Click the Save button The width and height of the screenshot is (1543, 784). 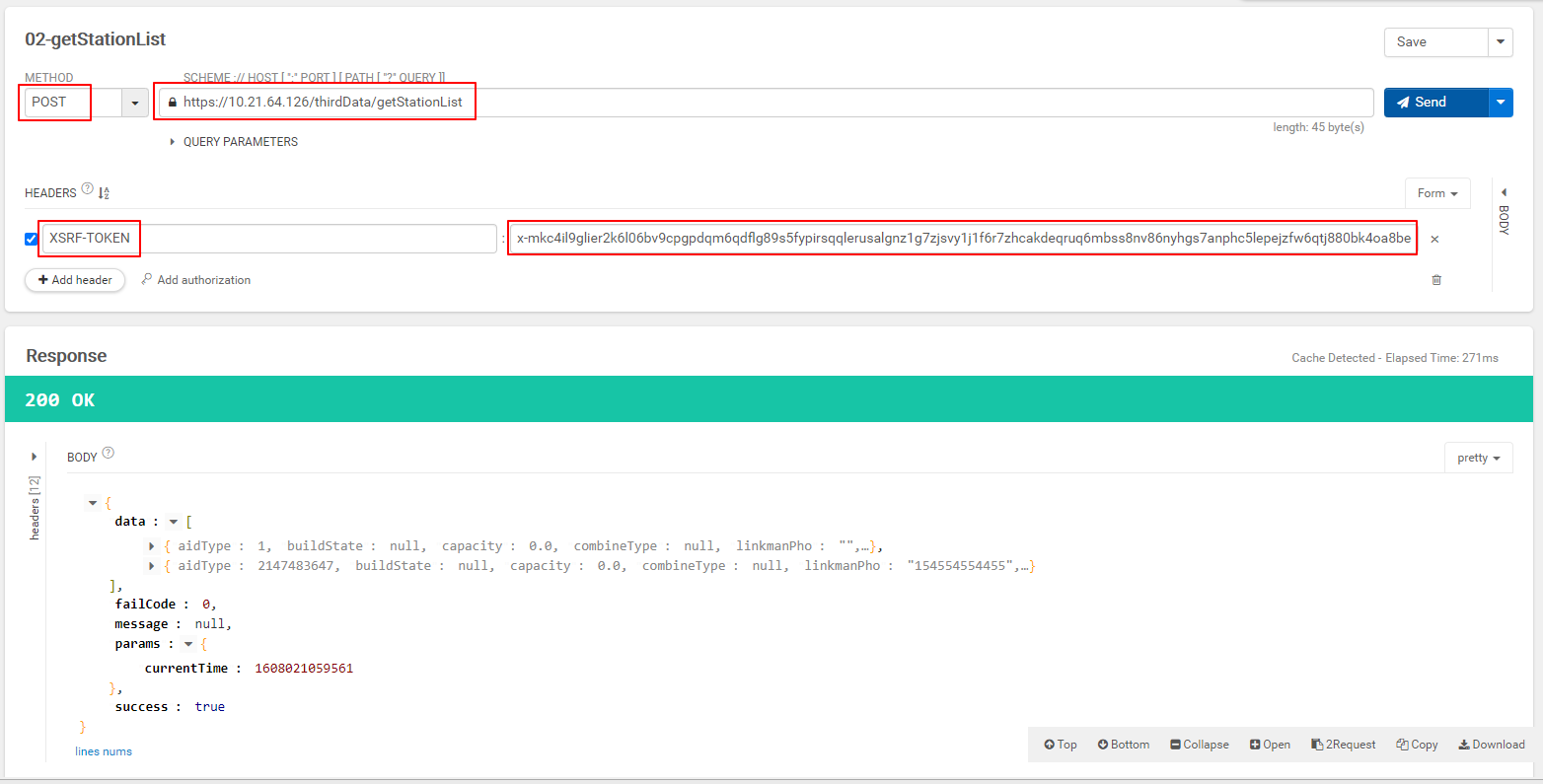[1435, 42]
